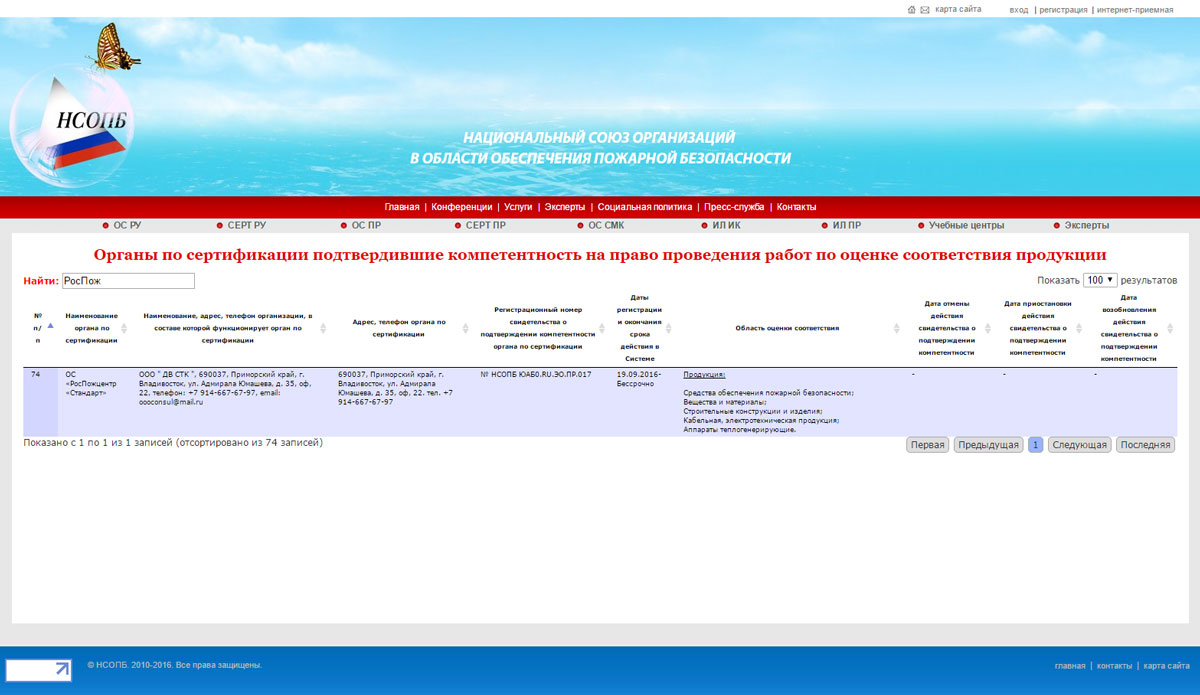Screen dimensions: 1200x695
Task: Click регистрация link
Action: click(x=1063, y=10)
